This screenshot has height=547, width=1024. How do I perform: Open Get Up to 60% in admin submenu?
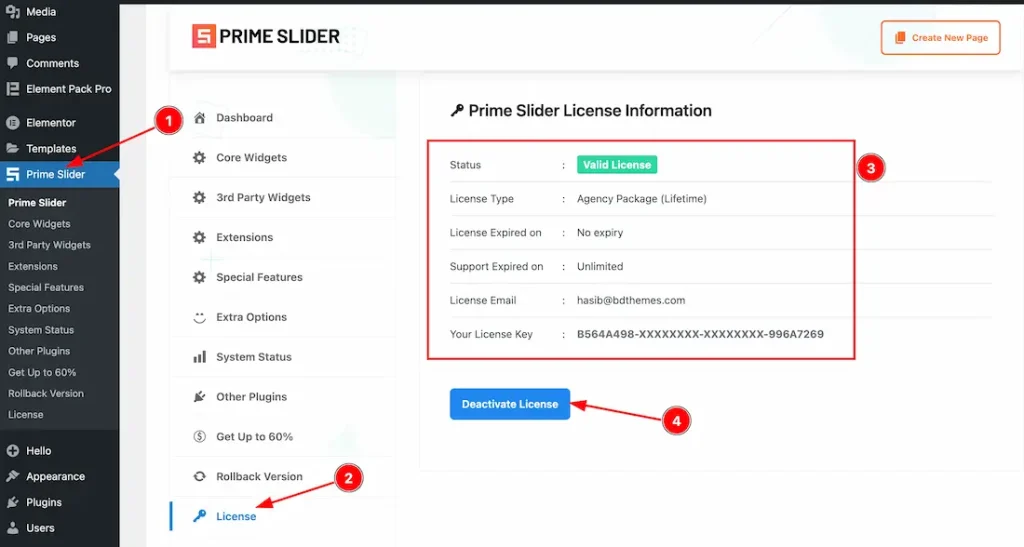point(42,372)
